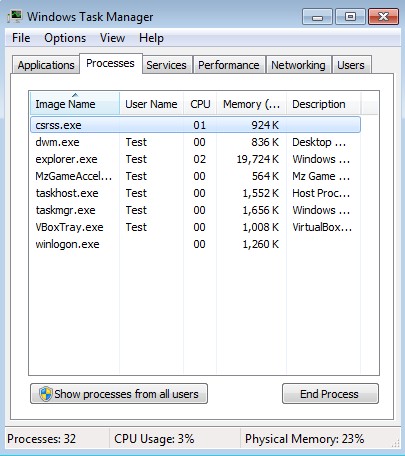Open the Help menu
Screen dimensions: 405x456
coord(151,38)
